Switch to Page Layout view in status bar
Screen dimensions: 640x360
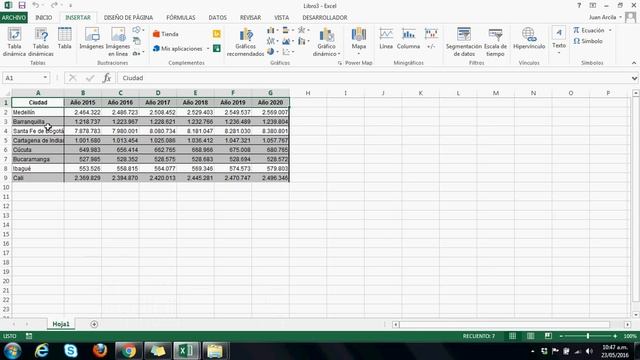pyautogui.click(x=530, y=336)
